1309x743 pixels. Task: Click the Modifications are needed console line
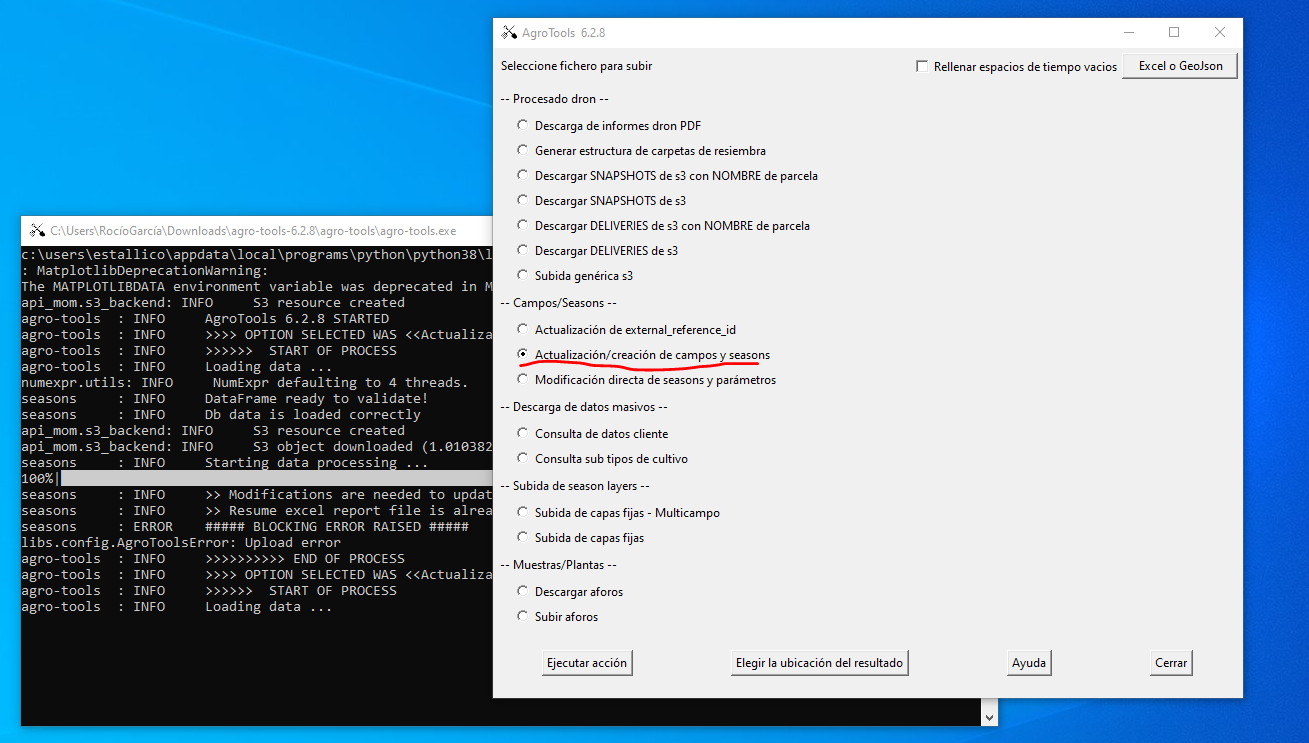coord(257,495)
